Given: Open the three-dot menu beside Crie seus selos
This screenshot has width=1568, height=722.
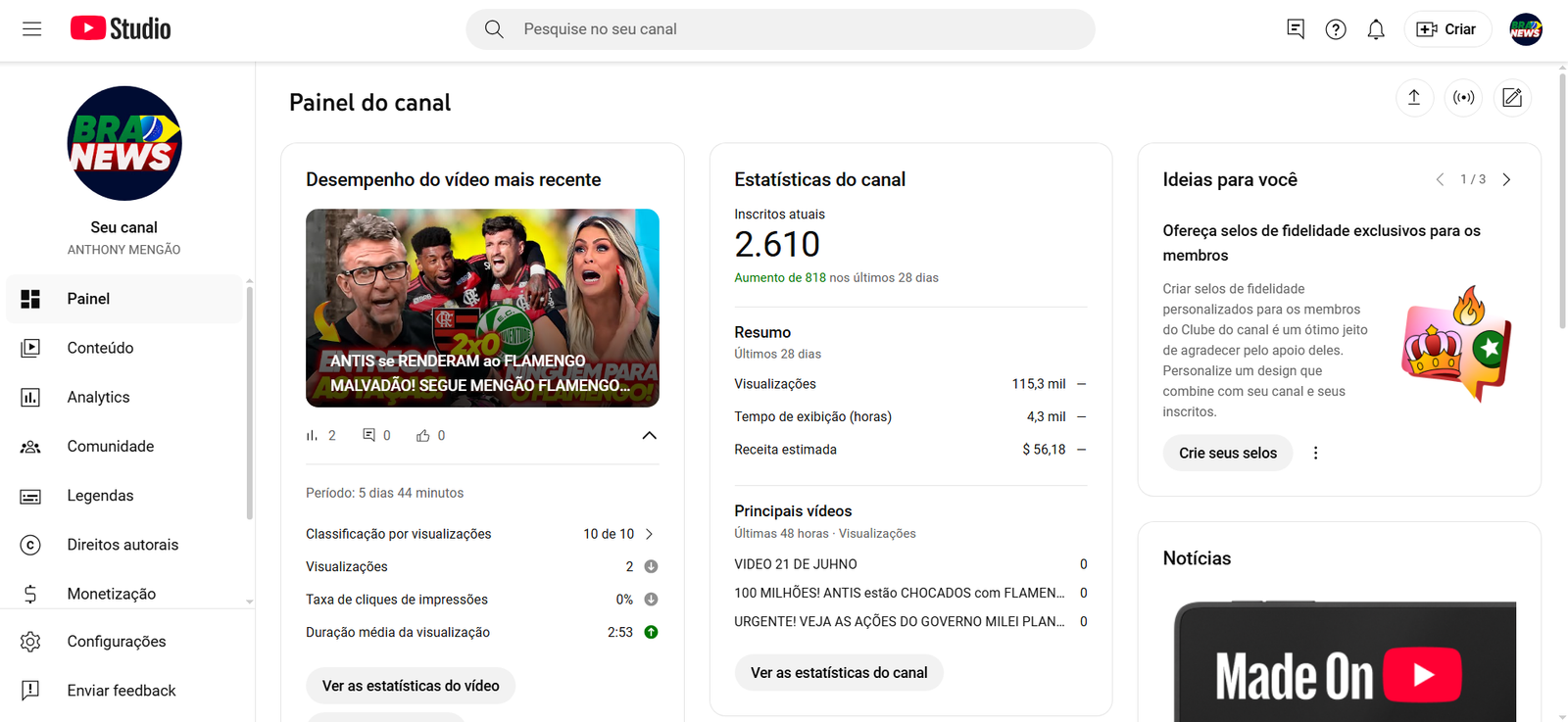Looking at the screenshot, I should pyautogui.click(x=1315, y=453).
